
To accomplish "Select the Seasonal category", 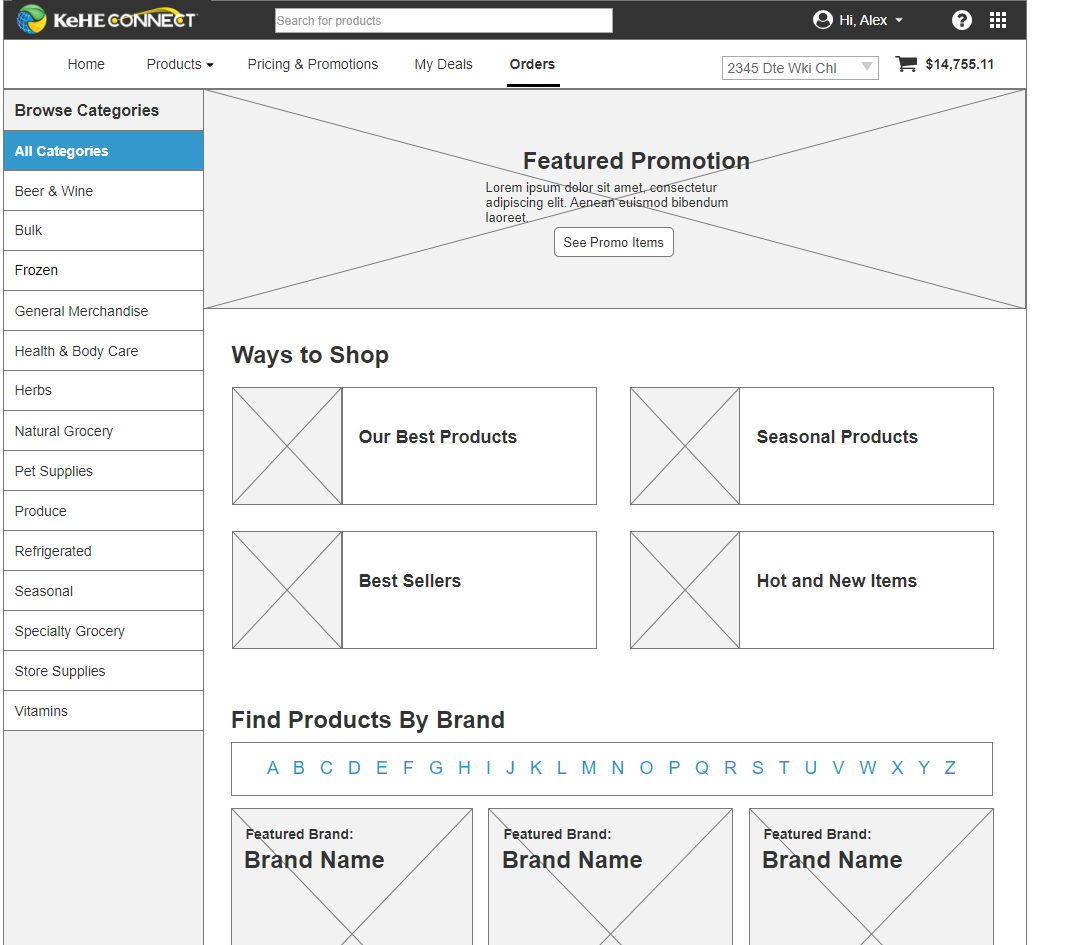I will [103, 591].
